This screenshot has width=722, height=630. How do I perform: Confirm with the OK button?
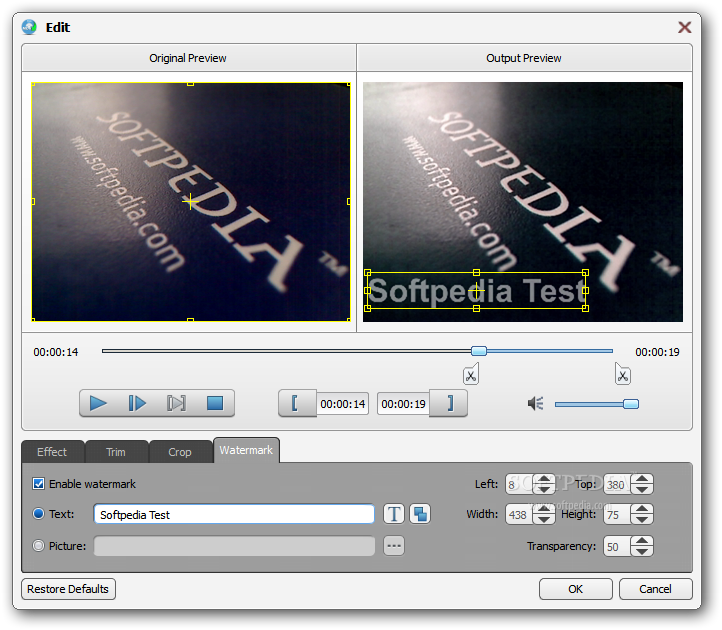coord(576,589)
